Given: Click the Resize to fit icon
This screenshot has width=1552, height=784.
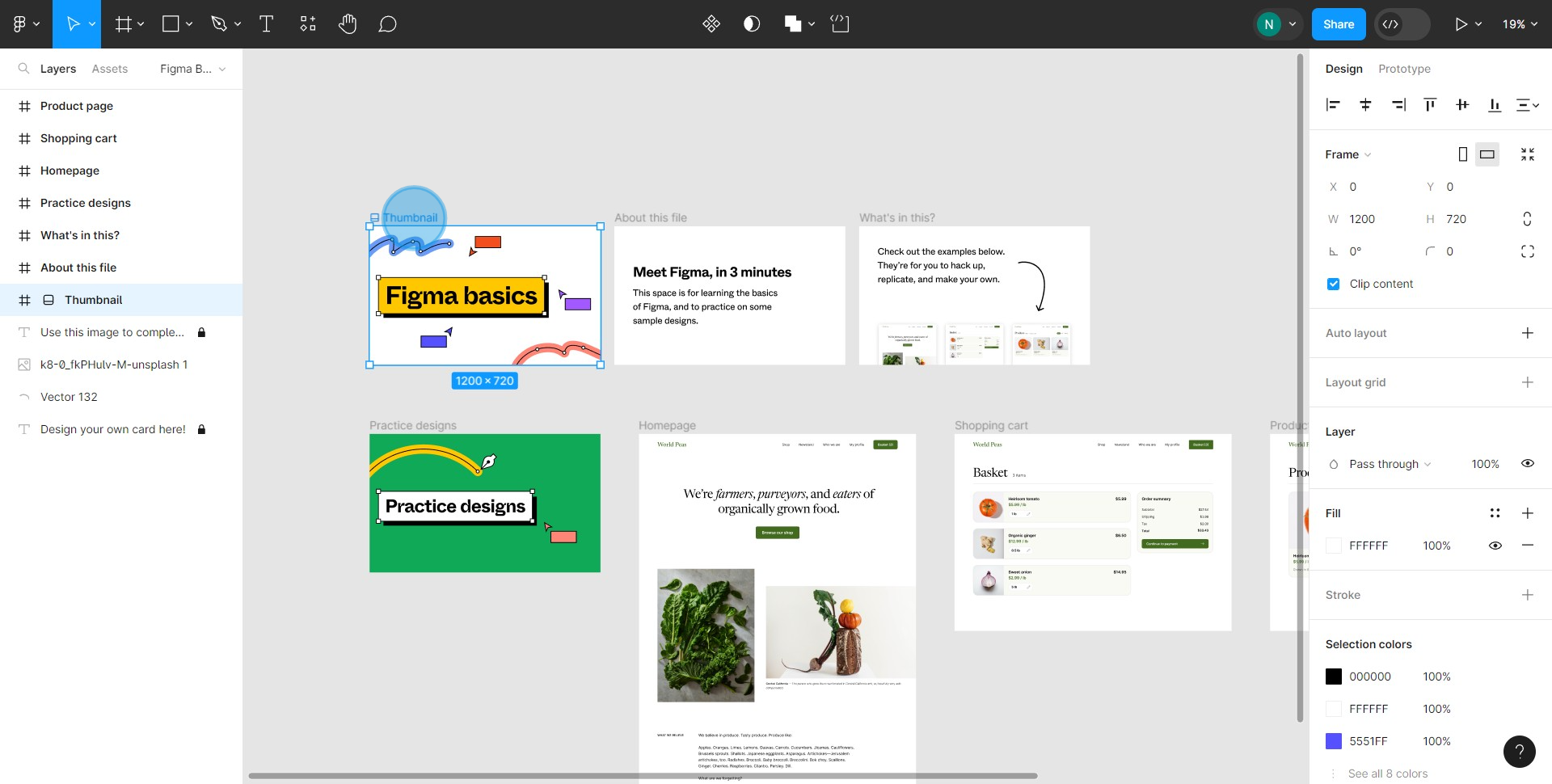Looking at the screenshot, I should coord(1527,154).
